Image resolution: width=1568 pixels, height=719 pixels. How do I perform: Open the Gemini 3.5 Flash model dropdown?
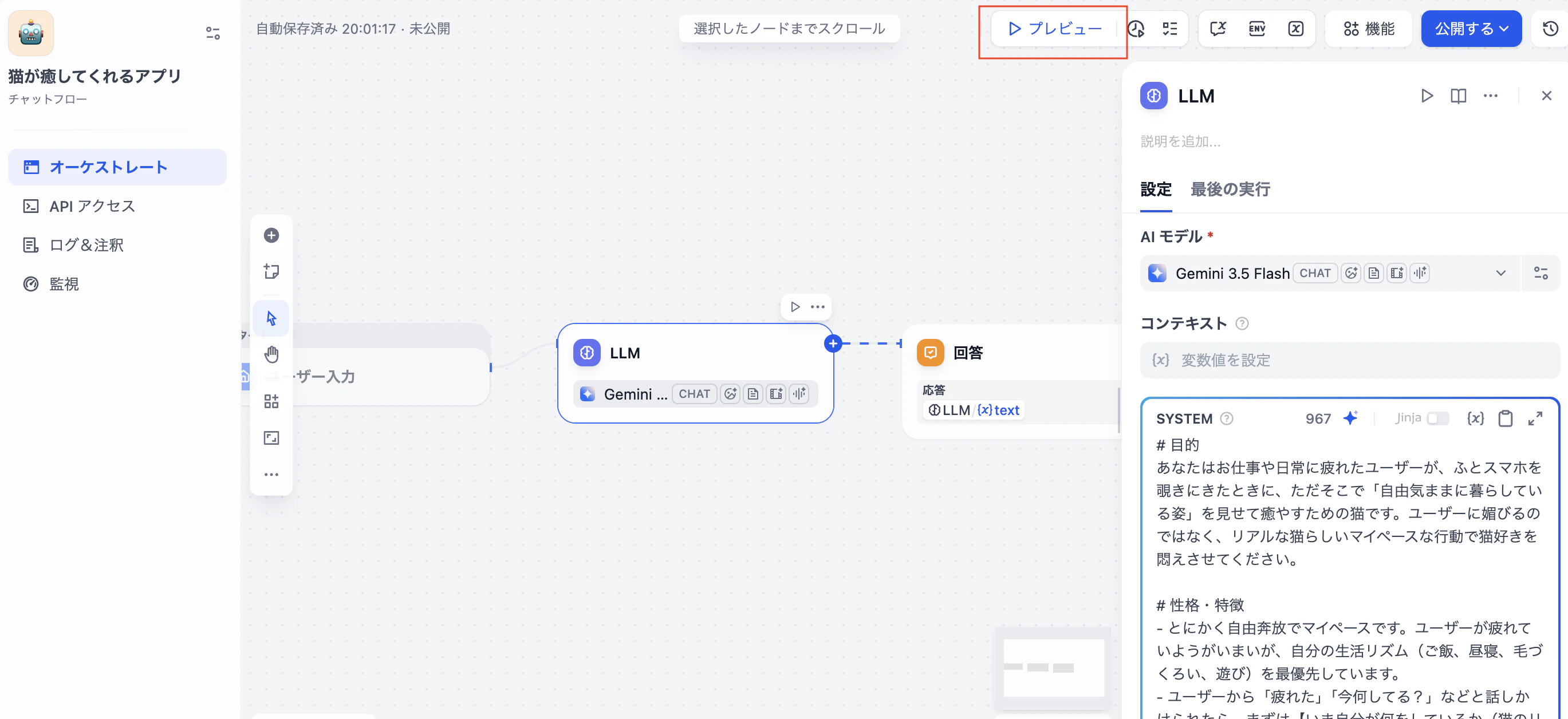click(x=1329, y=273)
